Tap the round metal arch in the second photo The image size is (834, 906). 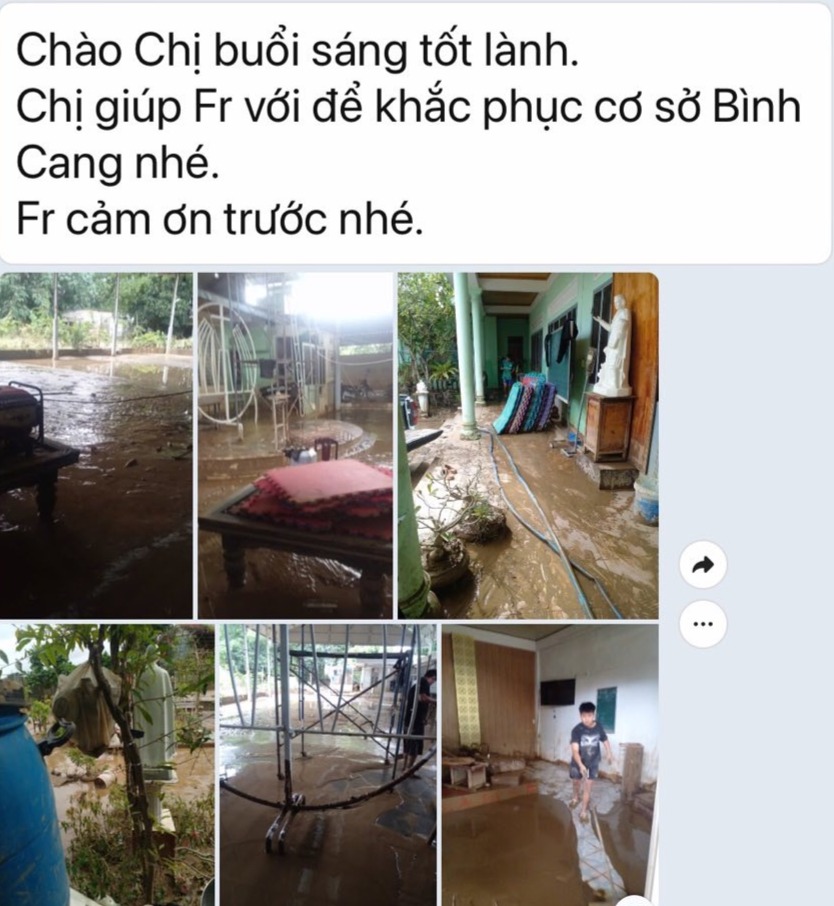click(227, 373)
